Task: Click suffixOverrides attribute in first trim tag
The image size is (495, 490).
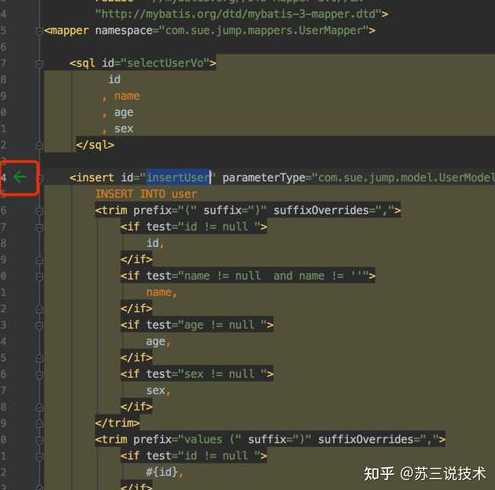Action: point(321,210)
